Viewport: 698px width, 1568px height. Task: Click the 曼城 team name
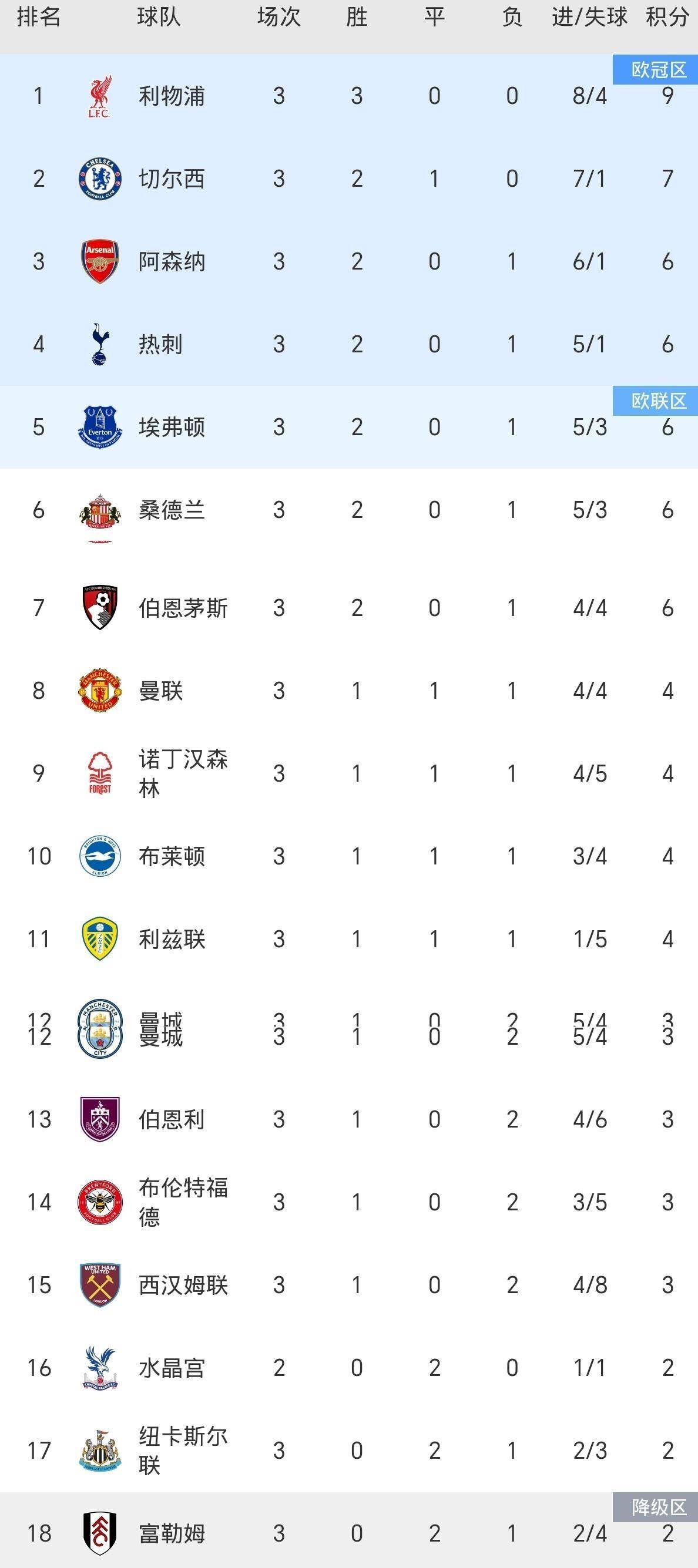click(x=161, y=1029)
